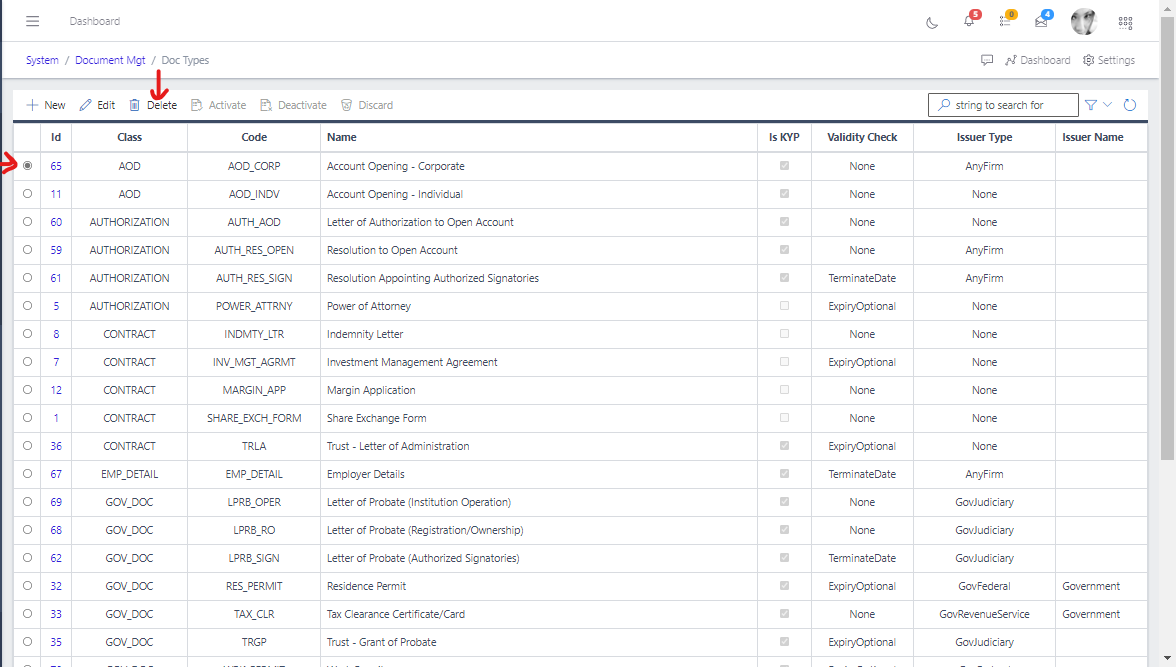Select the radio button for POWER_ATTRNY row
Image resolution: width=1176 pixels, height=667 pixels.
(x=28, y=306)
